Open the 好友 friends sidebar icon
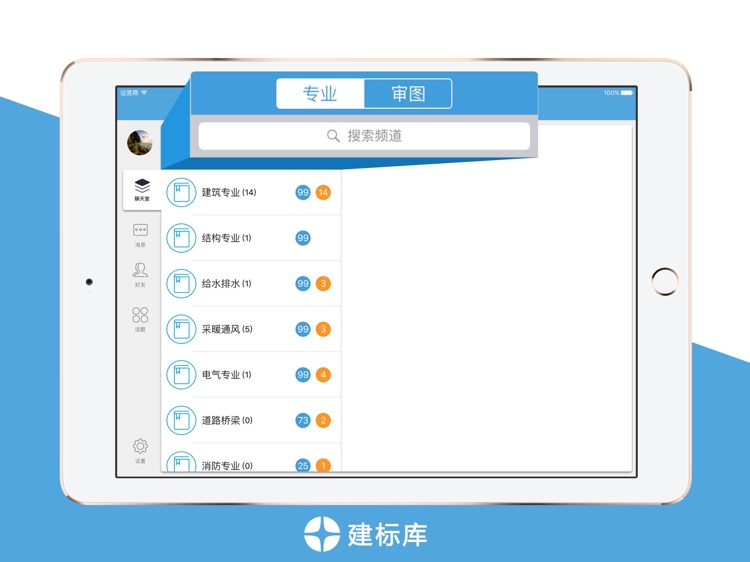750x562 pixels. [140, 275]
